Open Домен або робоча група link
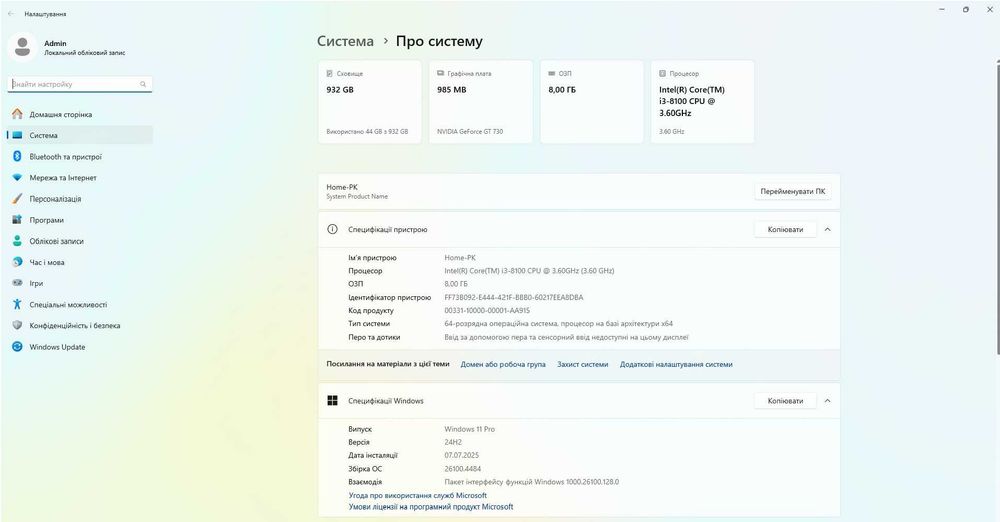The image size is (1000, 522). click(503, 364)
